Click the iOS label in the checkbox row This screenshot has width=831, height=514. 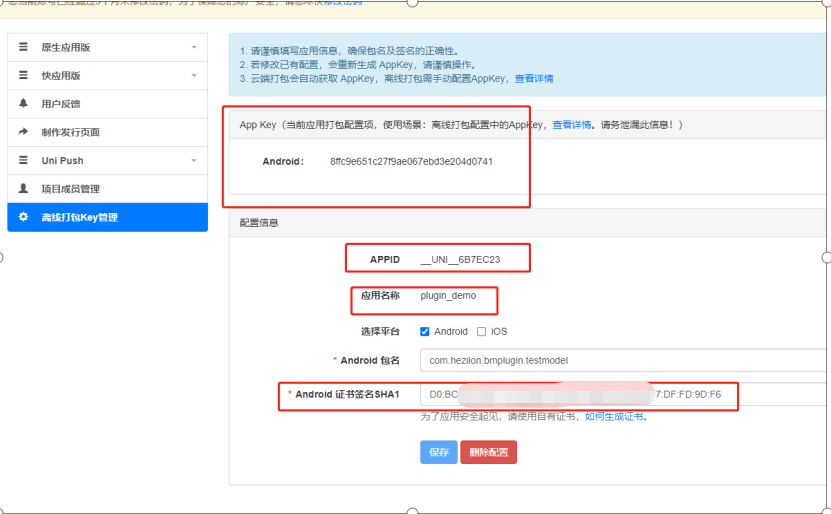tap(499, 332)
